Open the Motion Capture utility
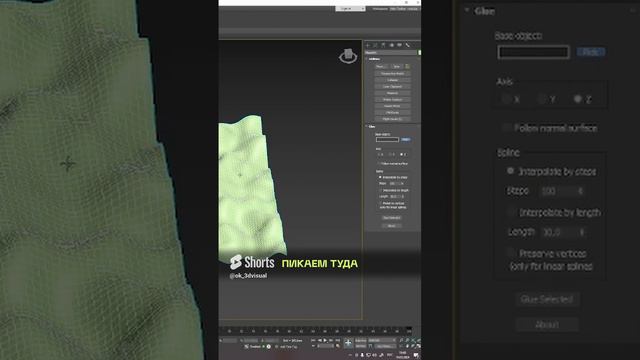This screenshot has width=640, height=360. [x=392, y=100]
